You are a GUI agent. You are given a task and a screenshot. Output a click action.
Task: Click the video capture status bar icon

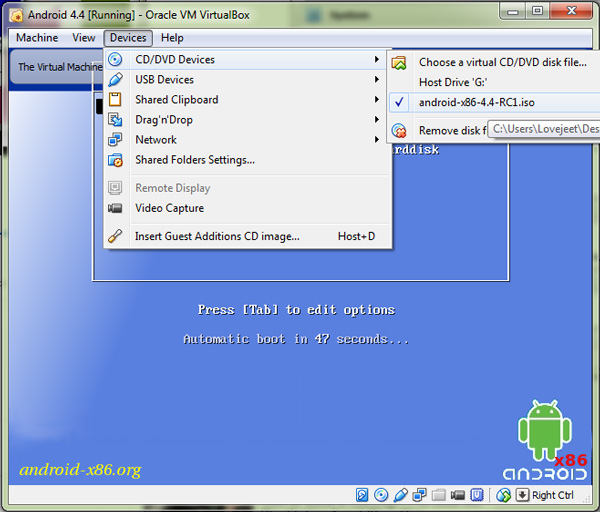coord(458,496)
